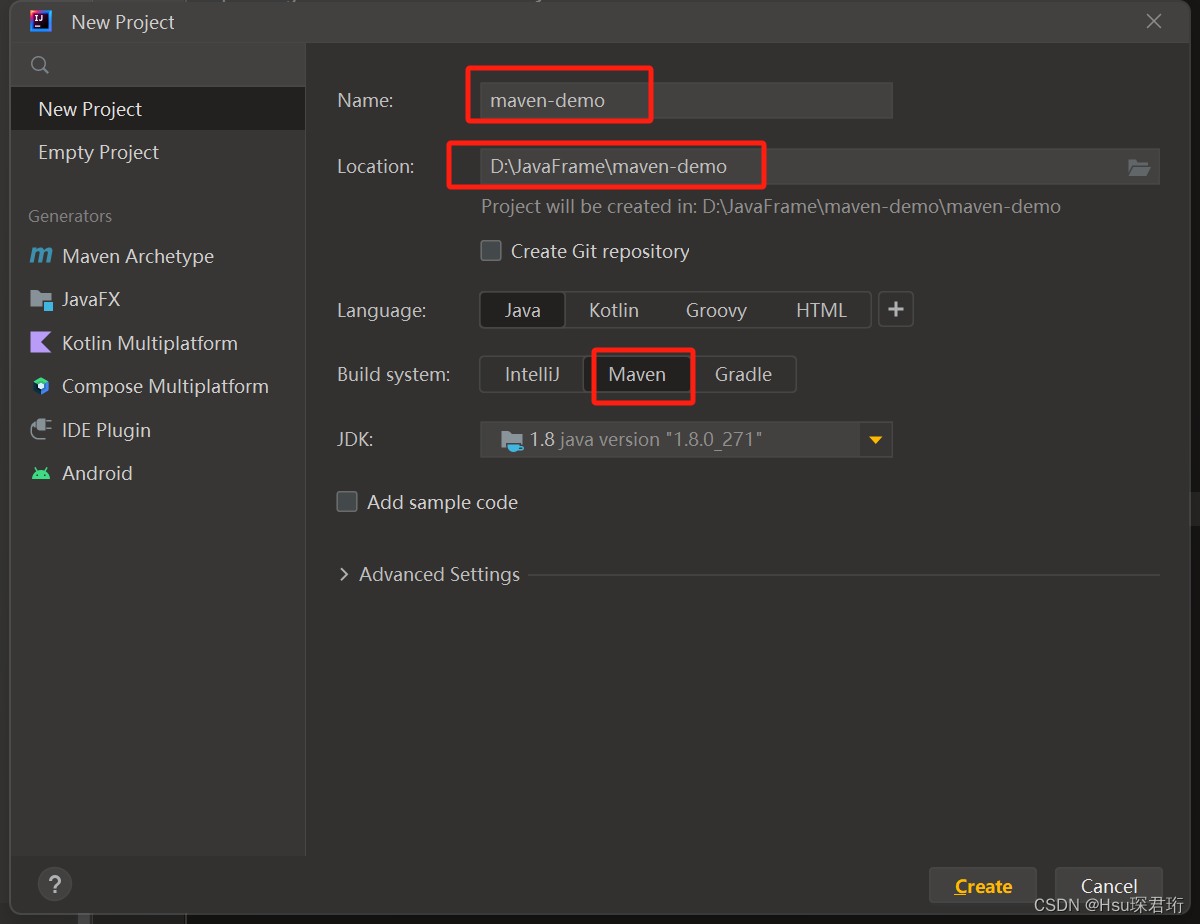Viewport: 1200px width, 924px height.
Task: Close the New Project dialog
Action: 1154,21
